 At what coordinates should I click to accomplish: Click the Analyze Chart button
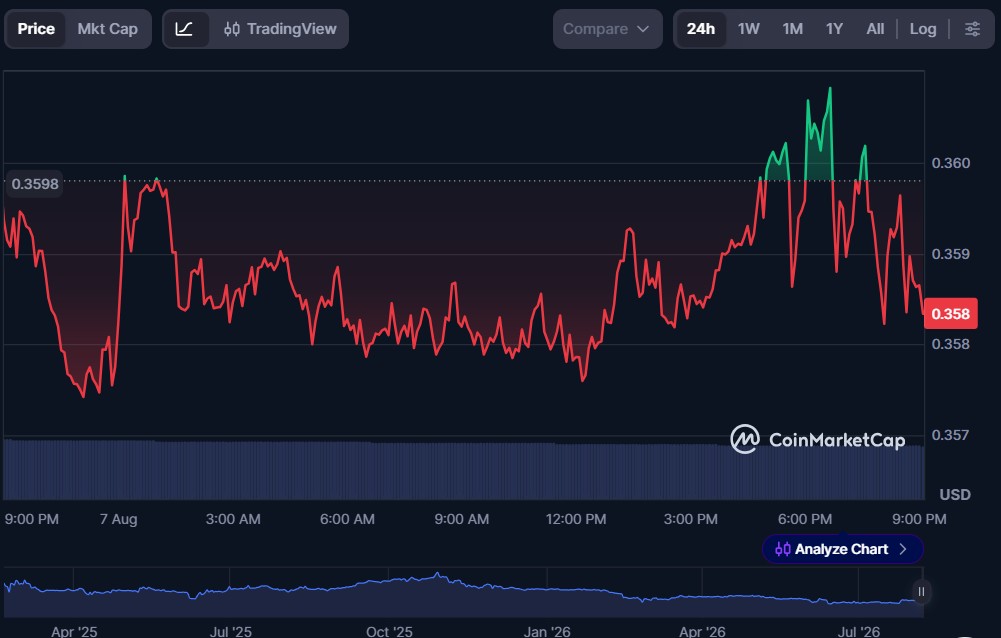click(842, 549)
